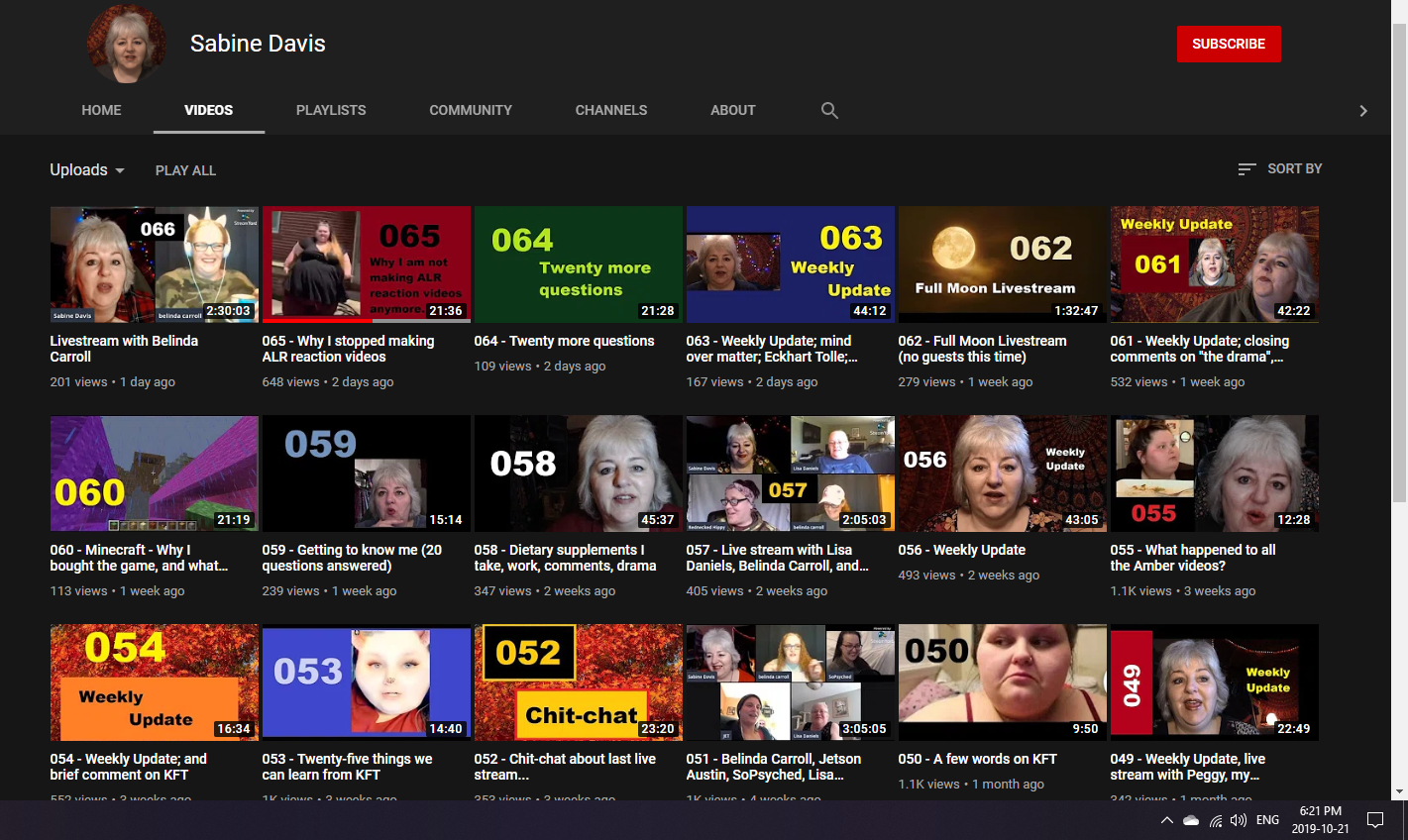Click title "050 - A few words on KFT"
The image size is (1408, 840).
(978, 759)
